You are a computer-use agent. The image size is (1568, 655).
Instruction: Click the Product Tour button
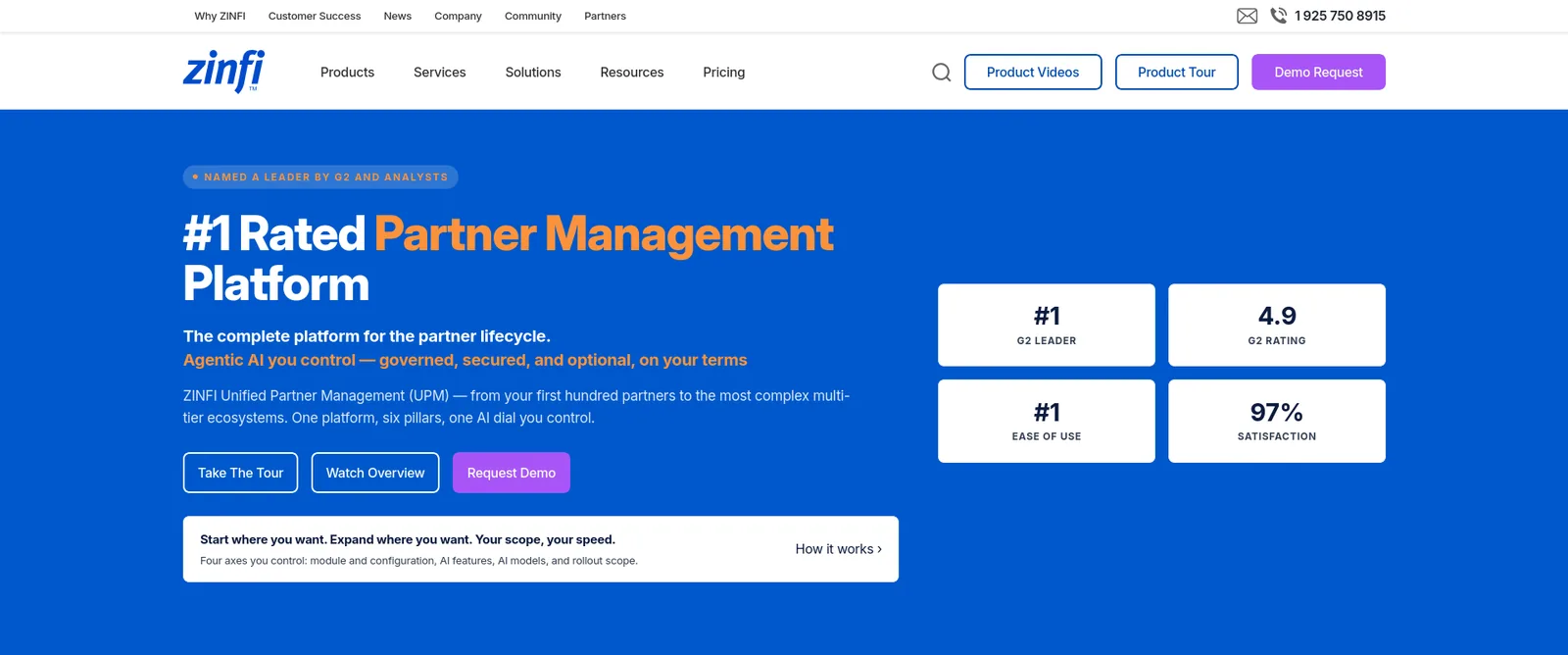click(x=1177, y=72)
